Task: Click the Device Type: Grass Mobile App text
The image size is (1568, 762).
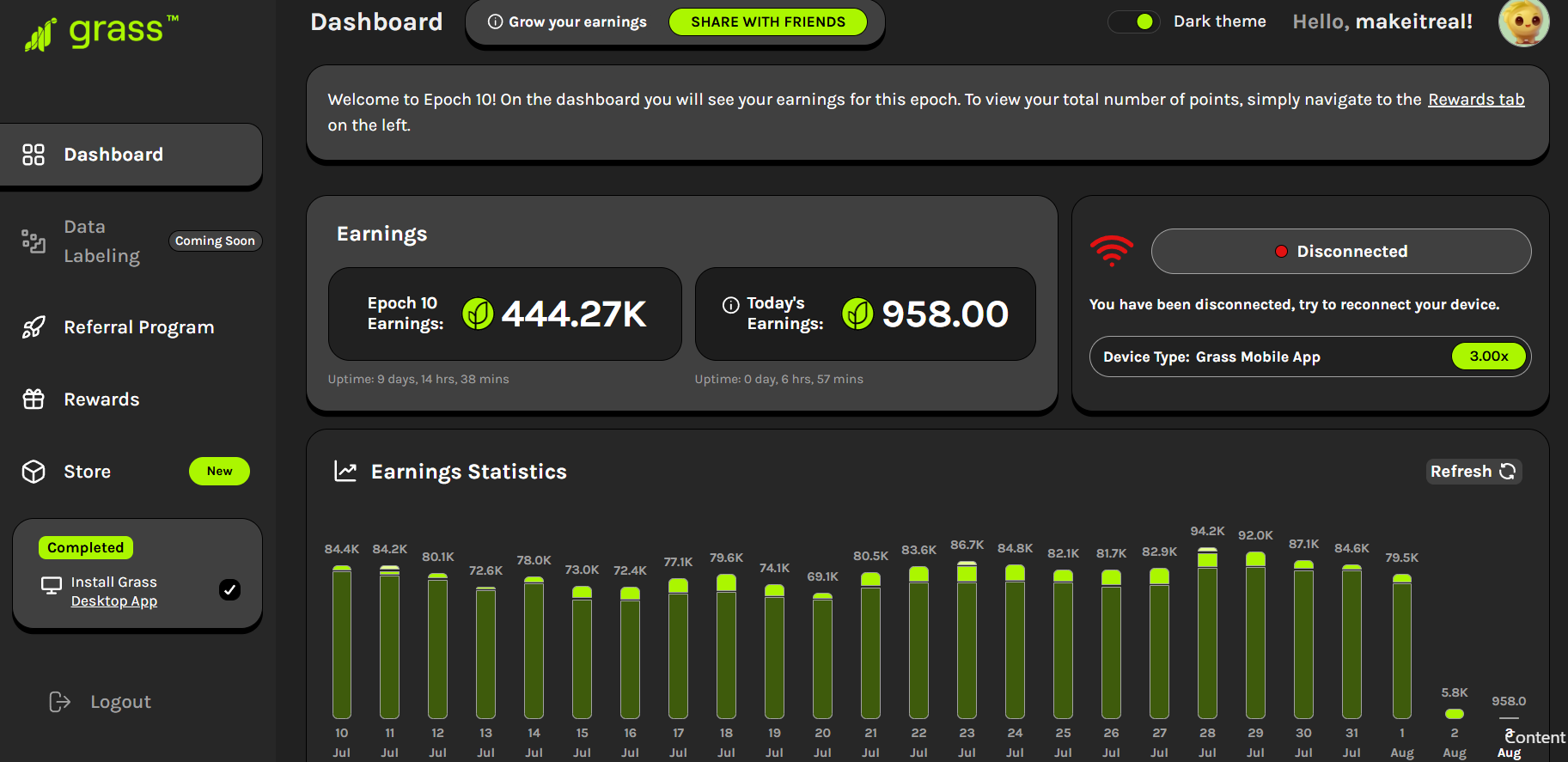Action: [x=1211, y=357]
